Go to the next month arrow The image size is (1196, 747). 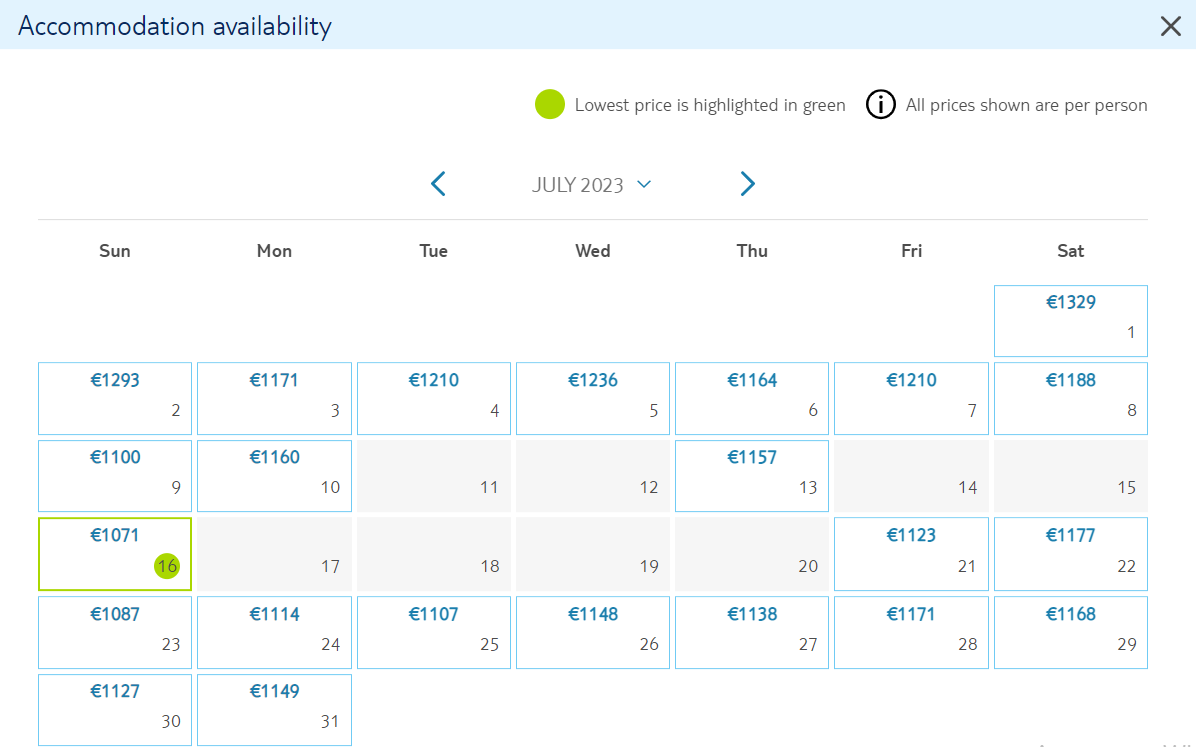coord(748,184)
